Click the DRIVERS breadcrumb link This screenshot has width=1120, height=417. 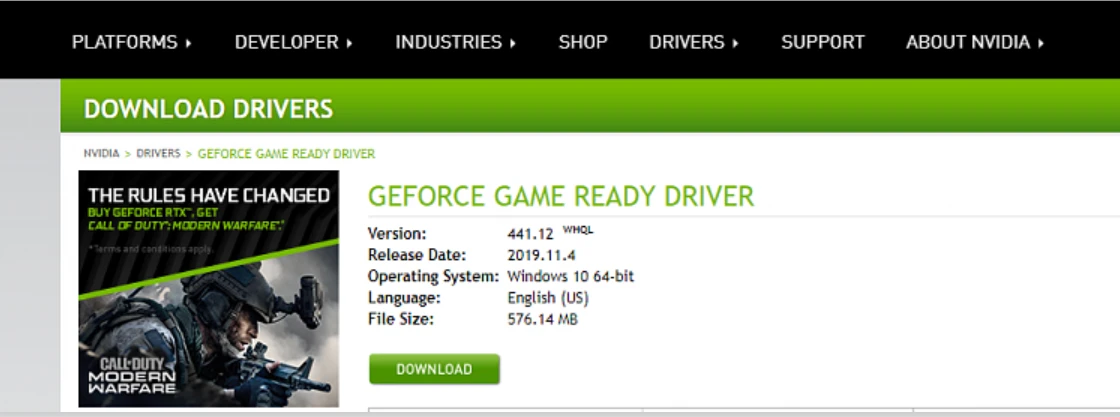click(159, 154)
